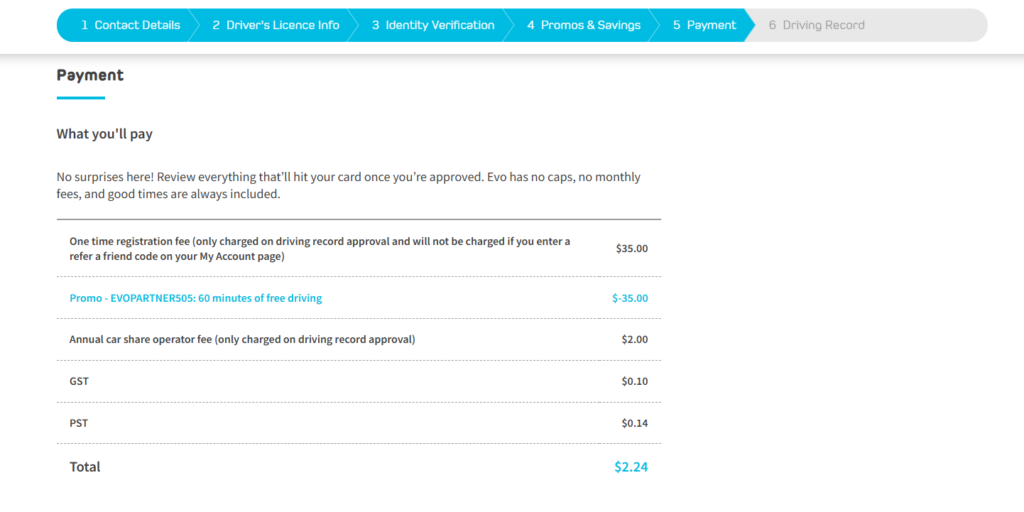Click the Annual car share operator fee text

(242, 340)
